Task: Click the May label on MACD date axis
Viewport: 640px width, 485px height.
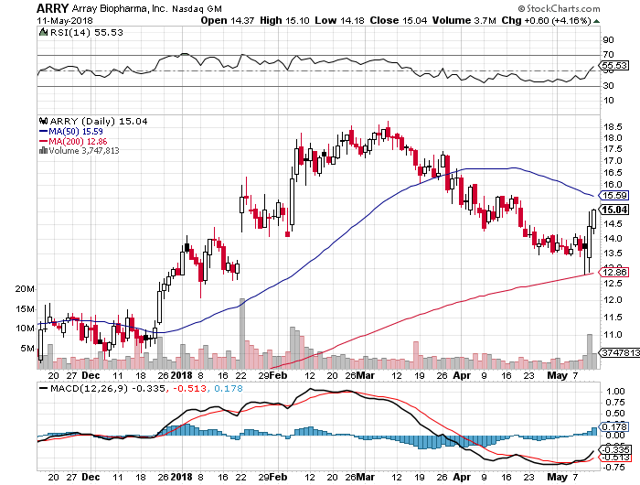Action: (557, 477)
